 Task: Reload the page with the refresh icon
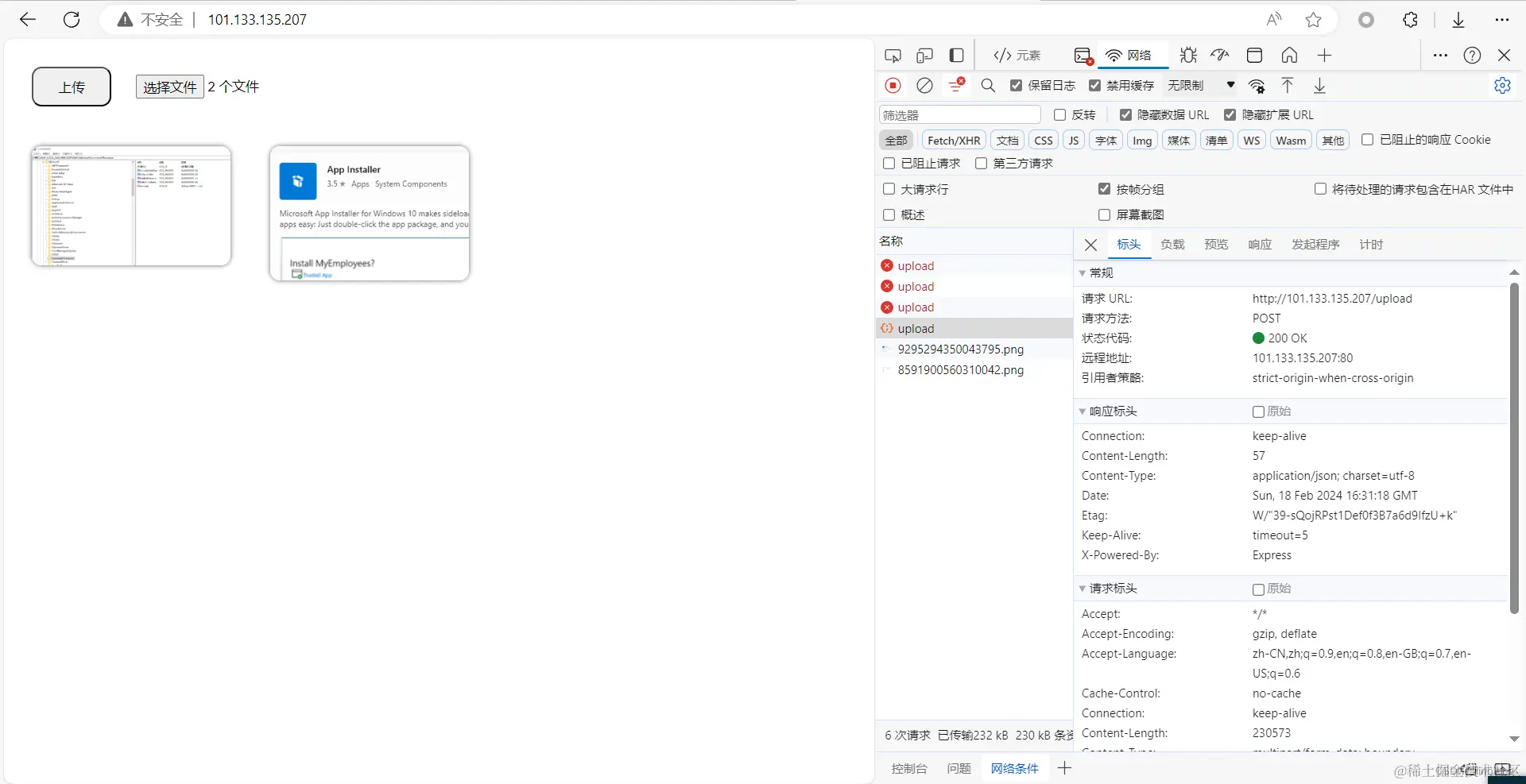click(x=72, y=20)
